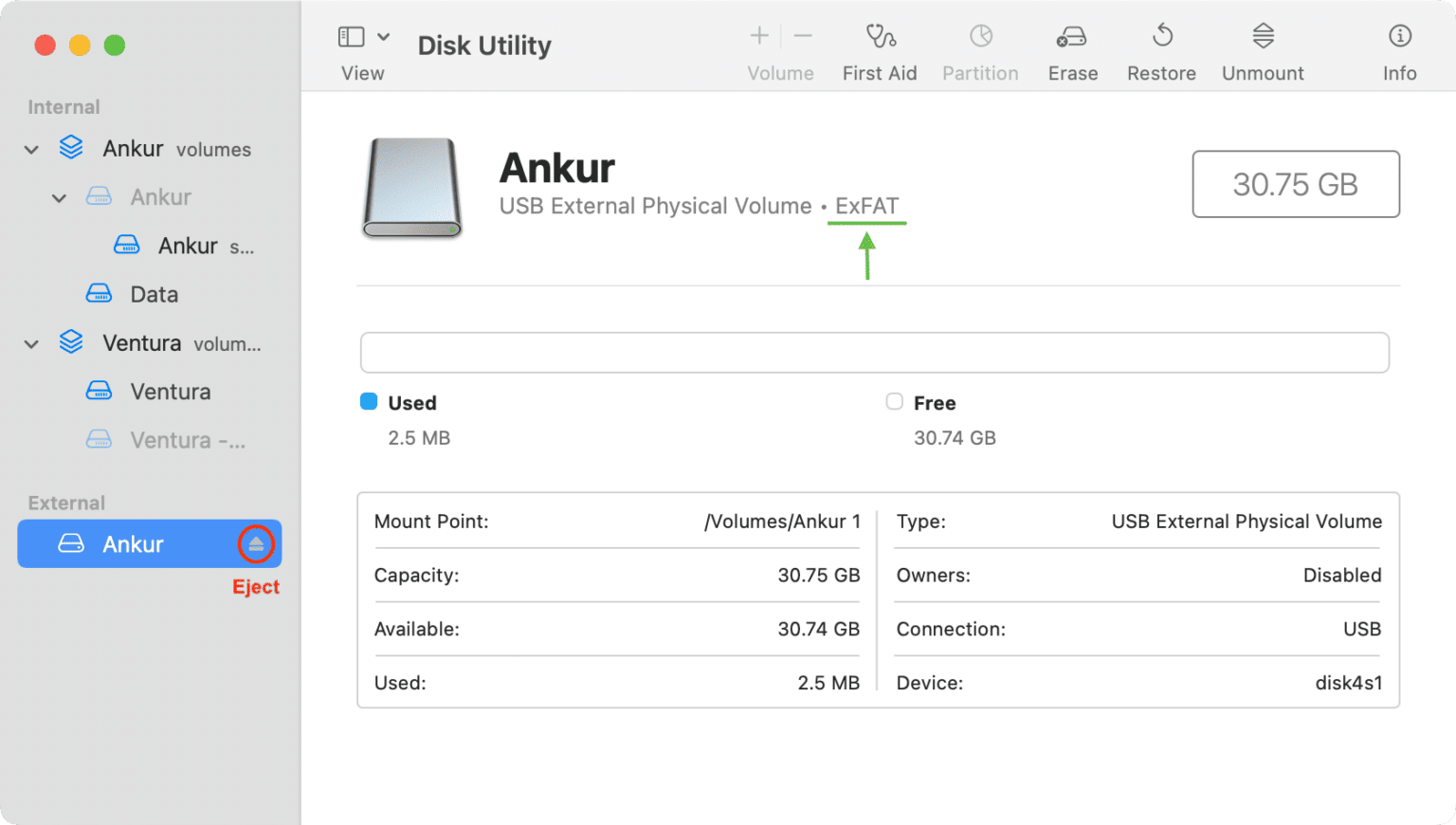Click the ExFAT format label
1456x825 pixels.
(x=866, y=206)
